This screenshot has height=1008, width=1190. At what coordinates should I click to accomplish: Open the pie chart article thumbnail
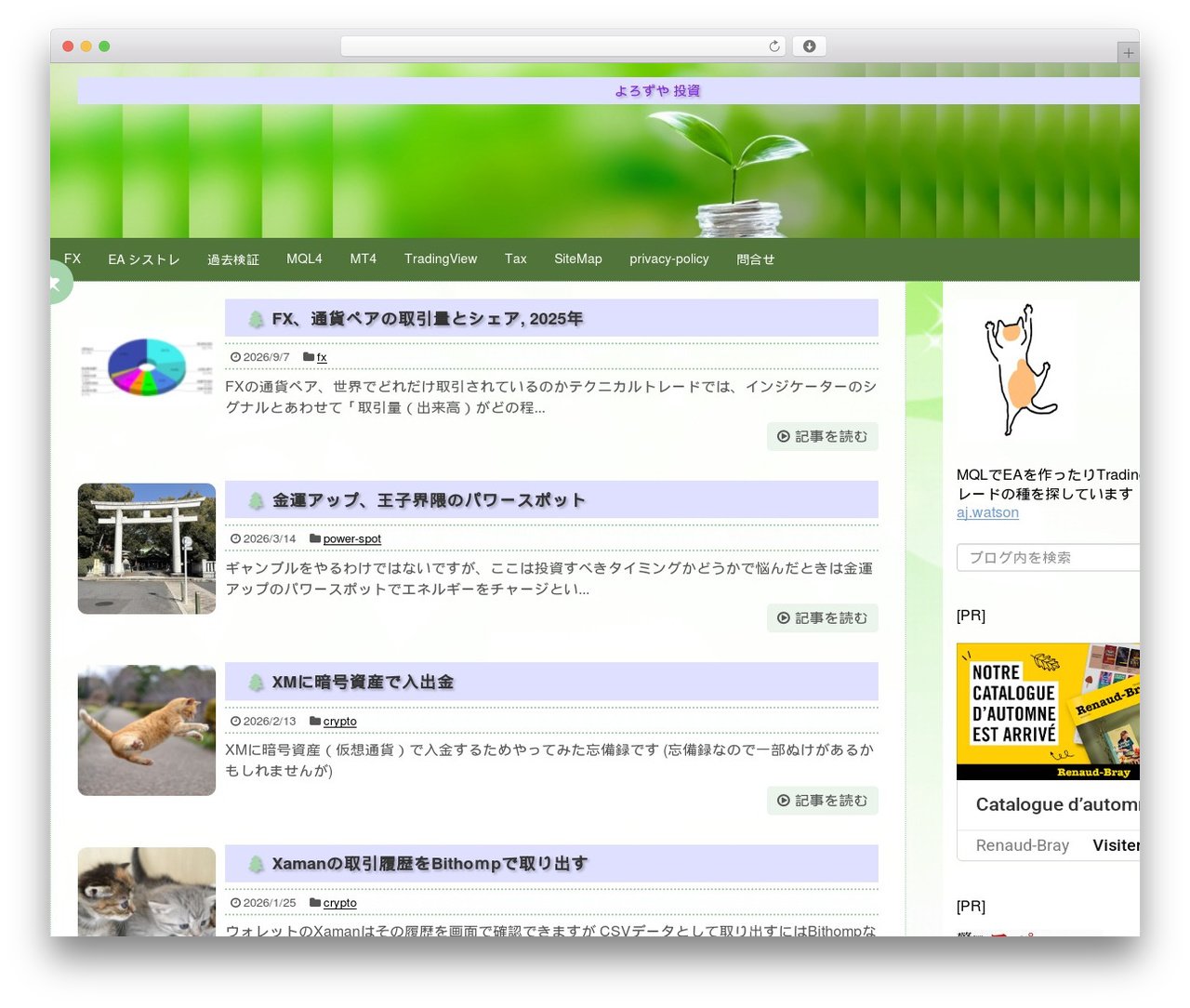(x=147, y=366)
